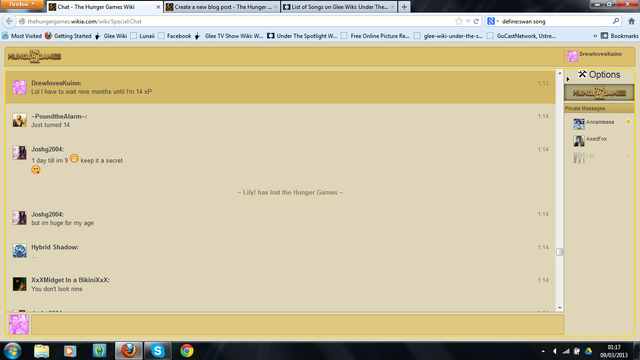Open private message with Annamisasa
The height and width of the screenshot is (360, 640).
(x=600, y=123)
